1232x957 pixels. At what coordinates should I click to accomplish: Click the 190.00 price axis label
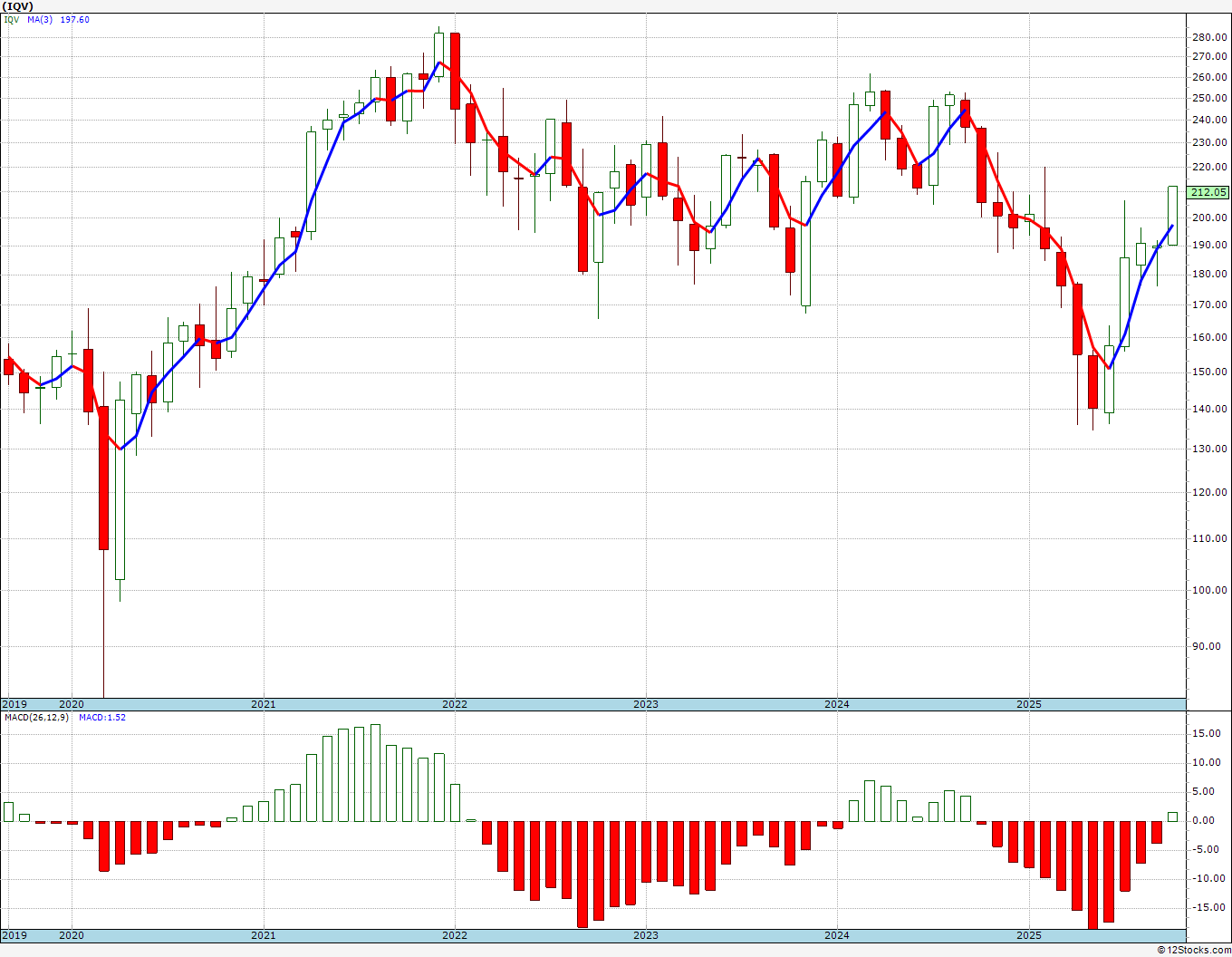click(1210, 246)
